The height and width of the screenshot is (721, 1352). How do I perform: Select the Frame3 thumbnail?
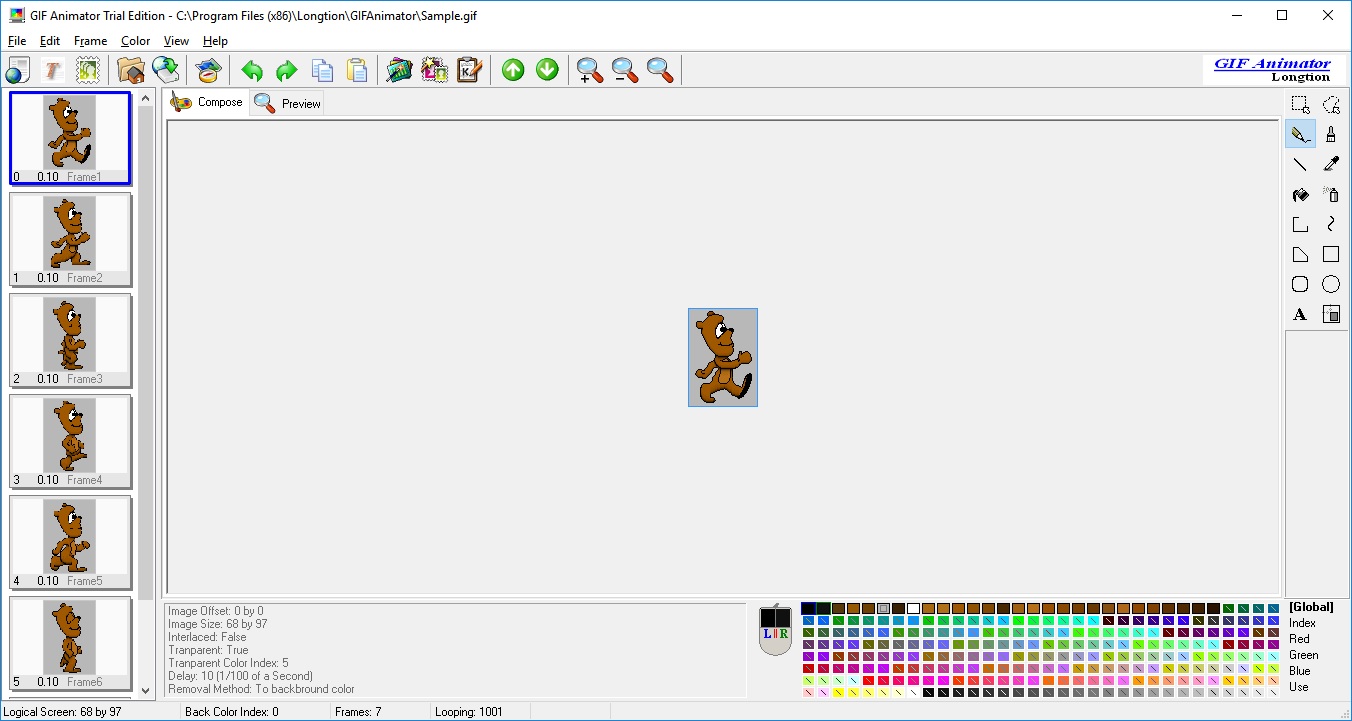pyautogui.click(x=70, y=340)
